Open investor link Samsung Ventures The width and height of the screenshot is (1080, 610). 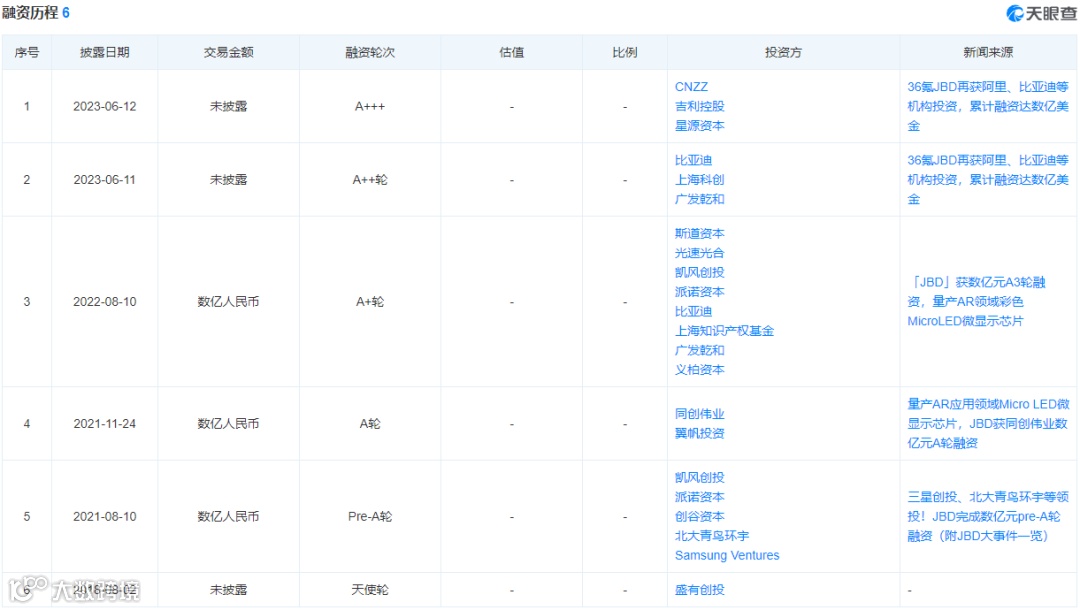point(727,555)
